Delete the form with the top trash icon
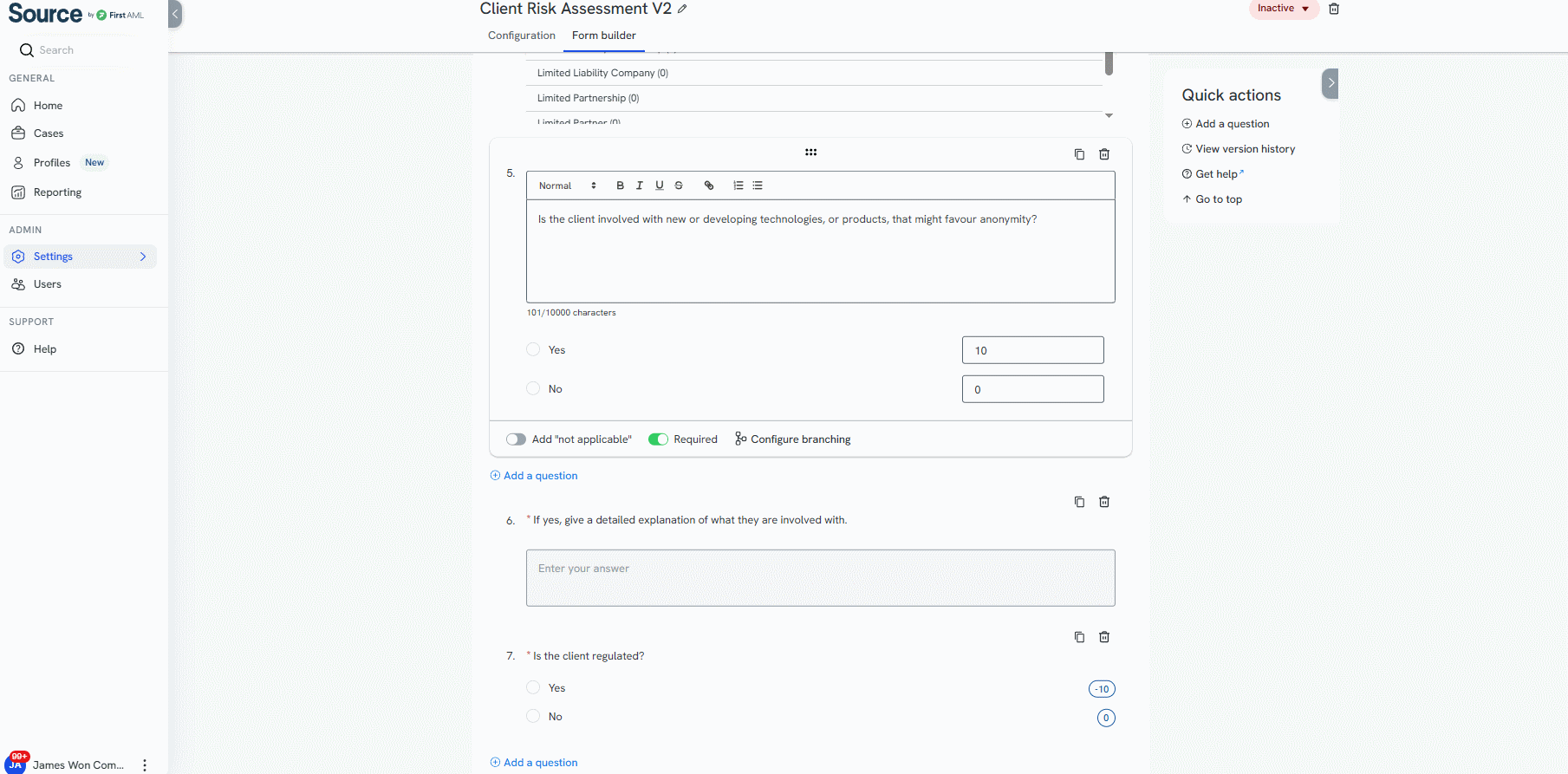The width and height of the screenshot is (1568, 774). (x=1334, y=9)
